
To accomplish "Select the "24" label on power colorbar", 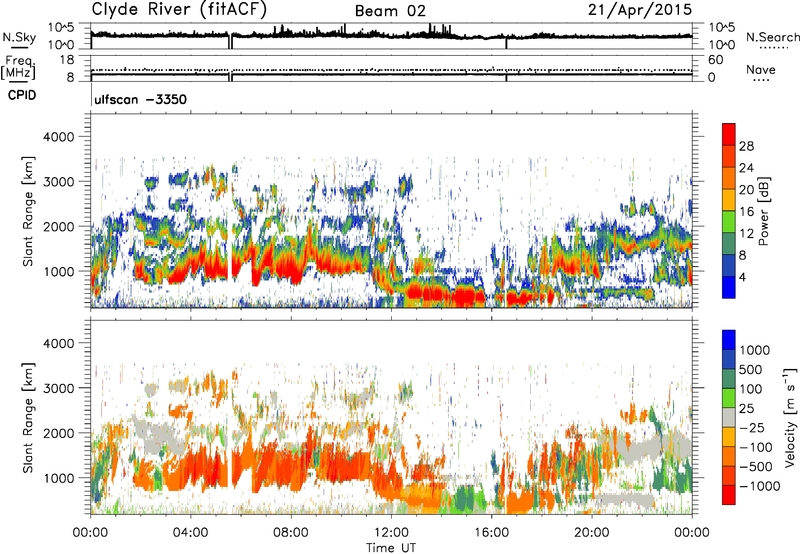I will click(746, 168).
